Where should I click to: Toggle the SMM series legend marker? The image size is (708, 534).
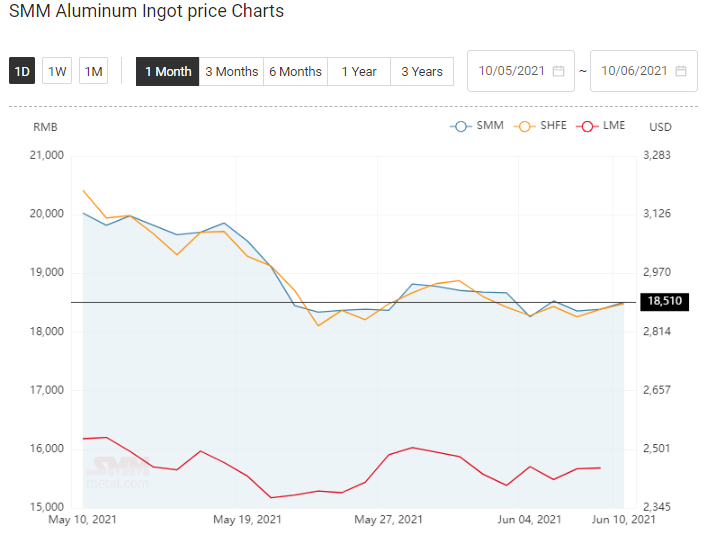click(x=461, y=126)
